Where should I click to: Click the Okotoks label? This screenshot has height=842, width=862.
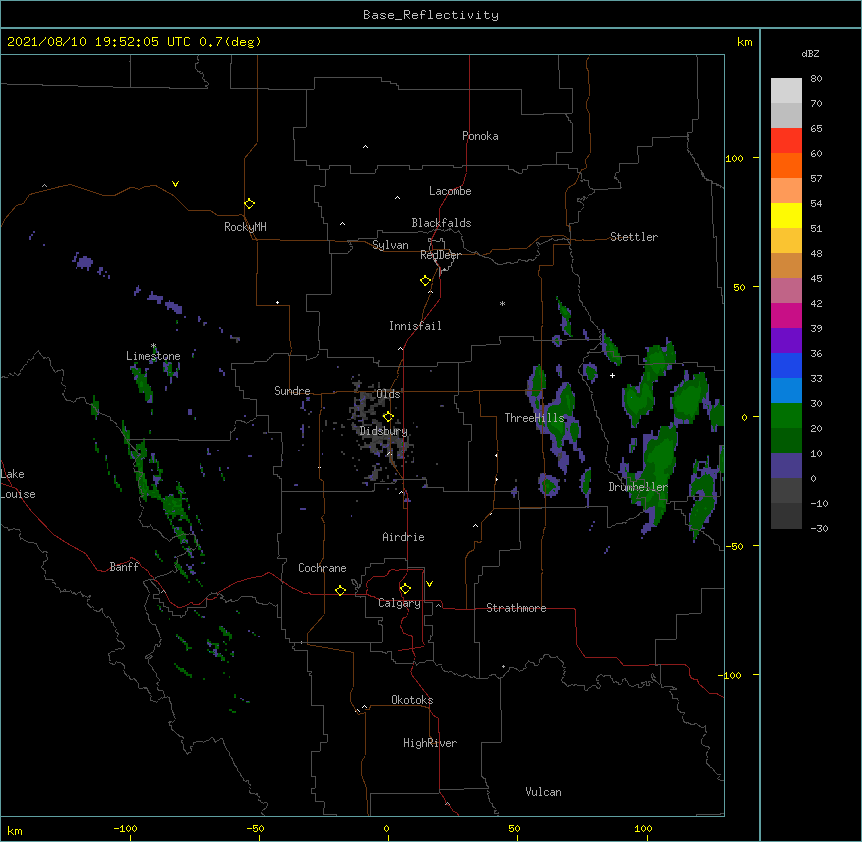coord(412,700)
